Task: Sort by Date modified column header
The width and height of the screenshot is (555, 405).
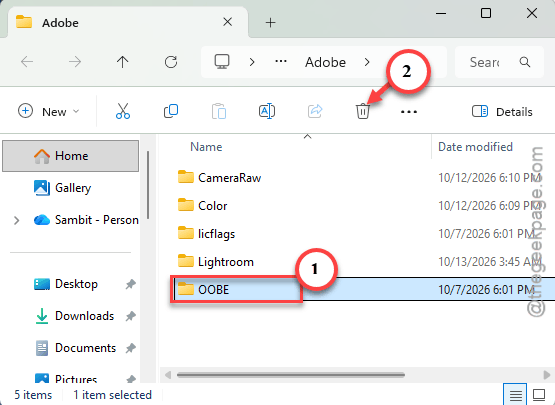Action: tap(475, 147)
